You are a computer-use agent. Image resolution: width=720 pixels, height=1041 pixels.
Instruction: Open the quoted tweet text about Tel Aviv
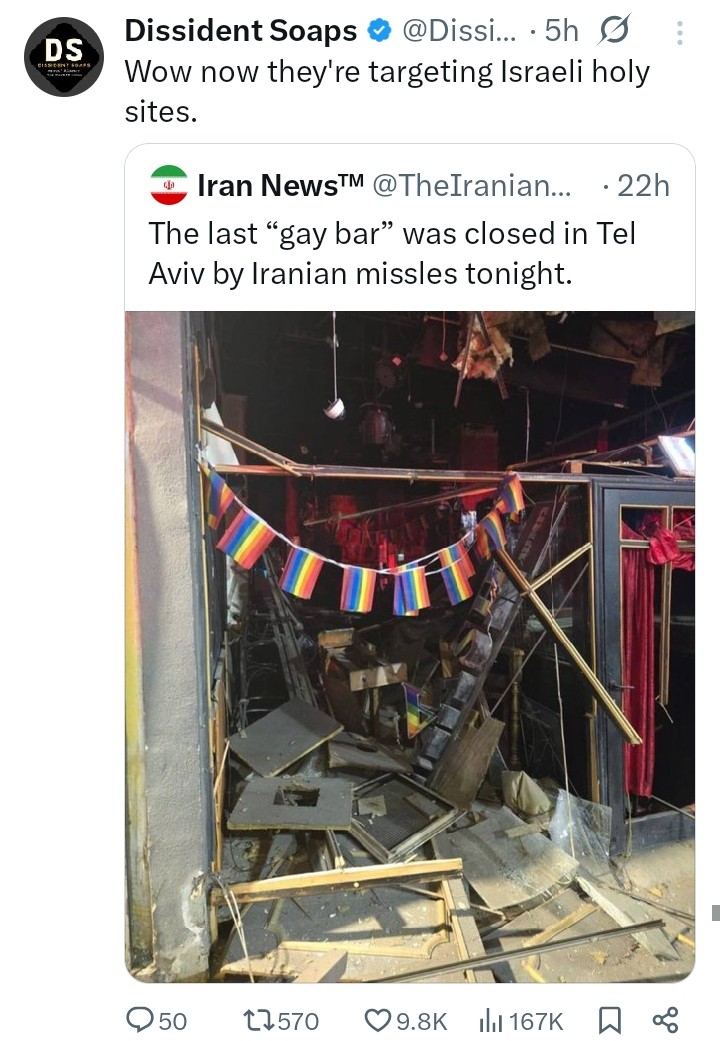(x=392, y=254)
